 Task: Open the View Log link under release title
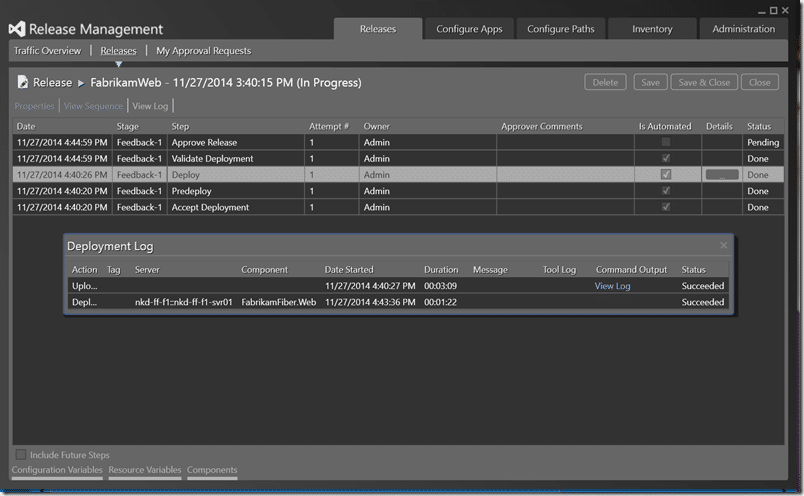(150, 106)
